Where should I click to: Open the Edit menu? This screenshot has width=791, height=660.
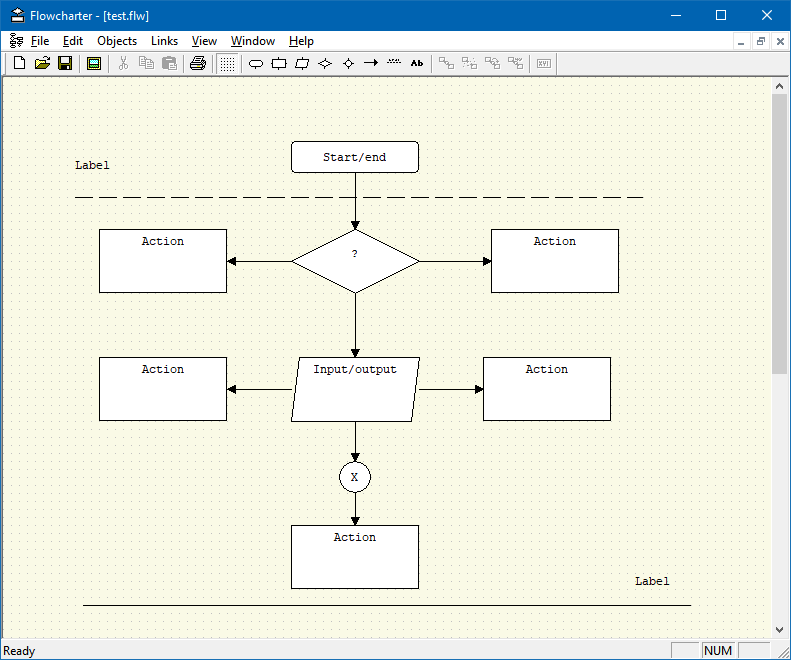coord(73,41)
